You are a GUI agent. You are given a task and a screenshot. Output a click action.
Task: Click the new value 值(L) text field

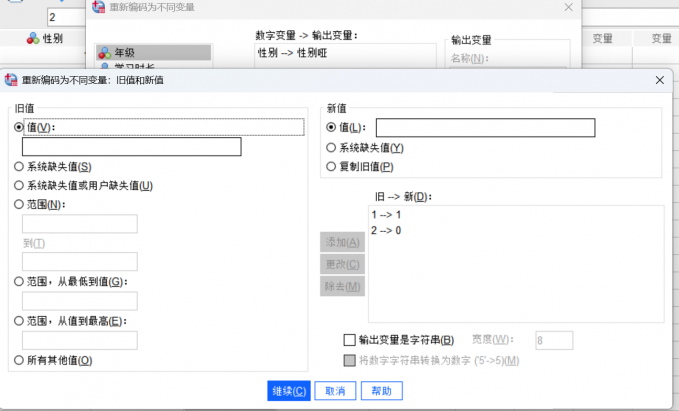pos(485,128)
